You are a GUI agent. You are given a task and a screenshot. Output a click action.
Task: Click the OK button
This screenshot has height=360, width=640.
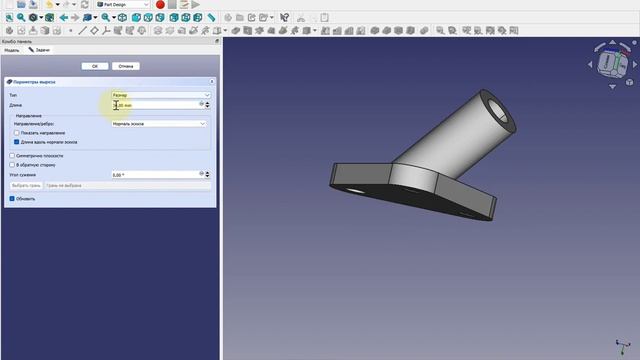coord(95,66)
